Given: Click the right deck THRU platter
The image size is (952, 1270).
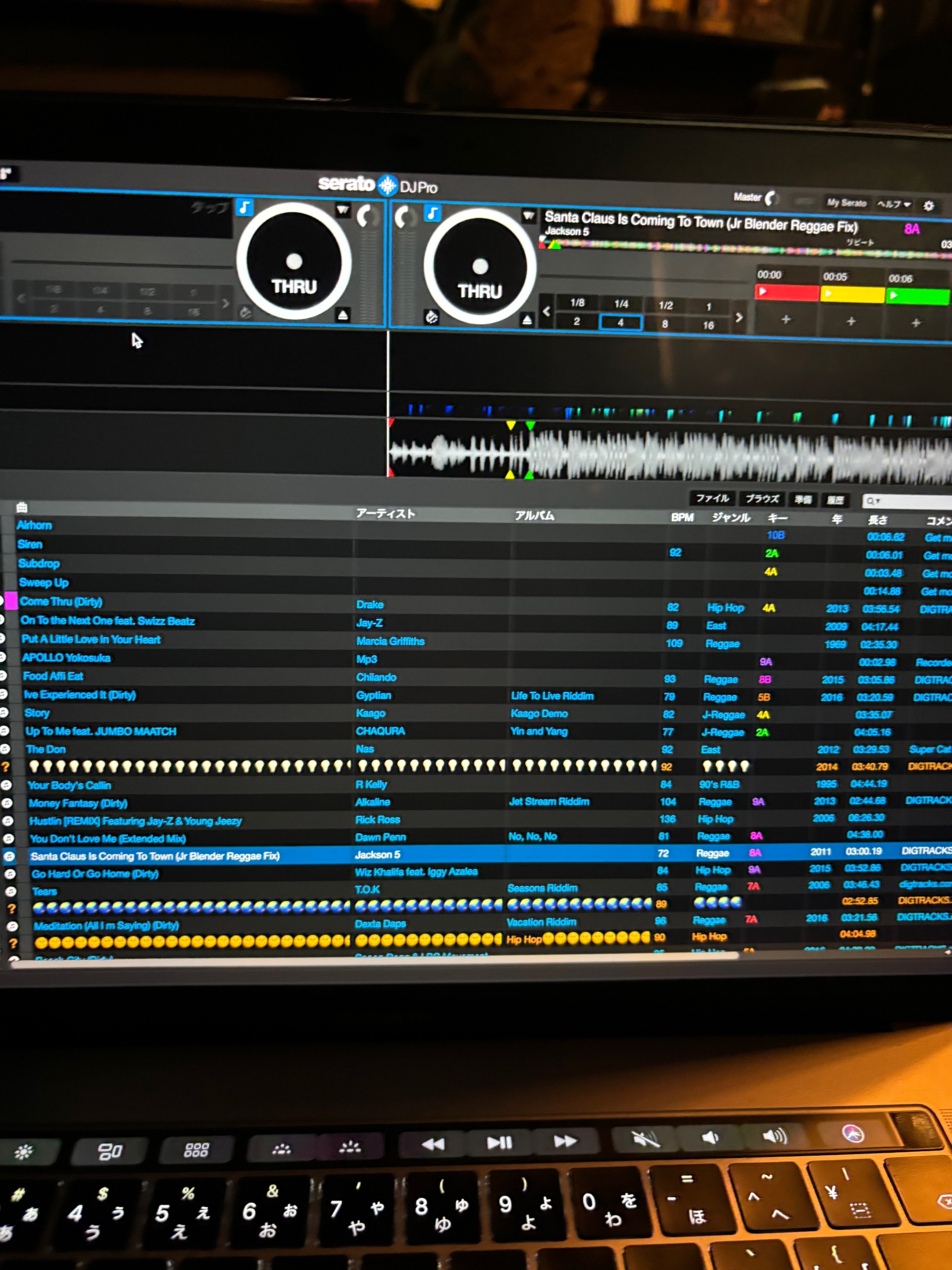Looking at the screenshot, I should click(x=480, y=266).
